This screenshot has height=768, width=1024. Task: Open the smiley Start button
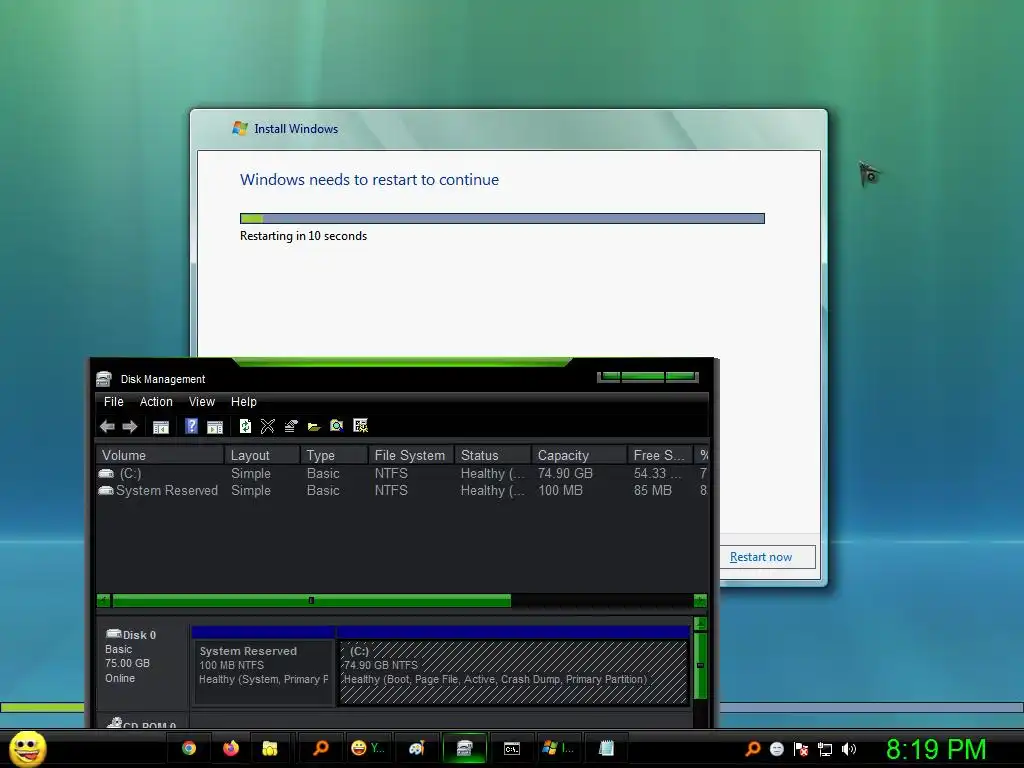[x=27, y=748]
